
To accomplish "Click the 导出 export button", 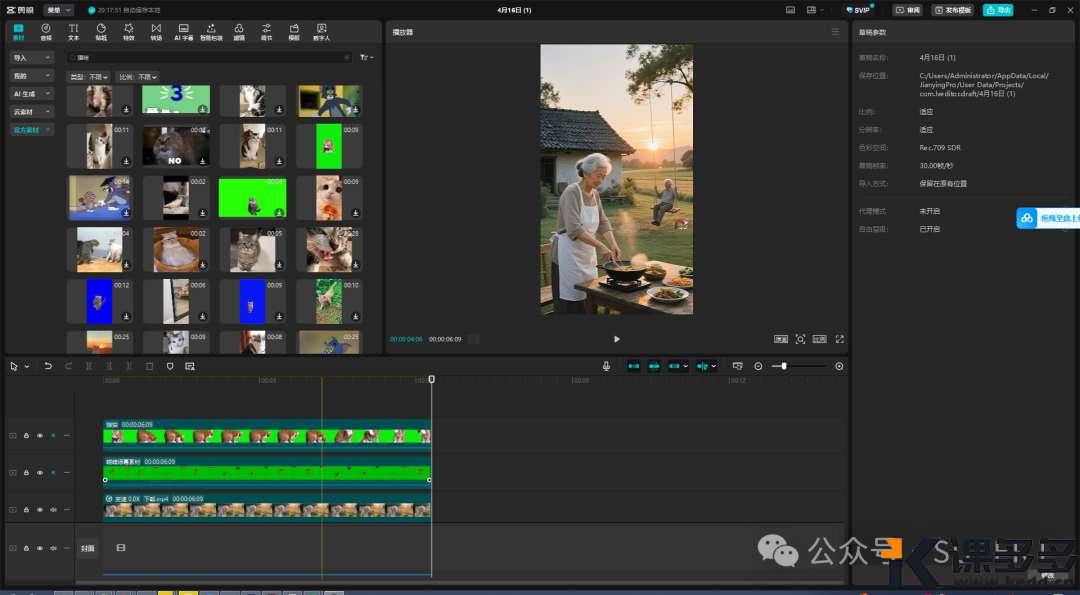I will tap(997, 10).
